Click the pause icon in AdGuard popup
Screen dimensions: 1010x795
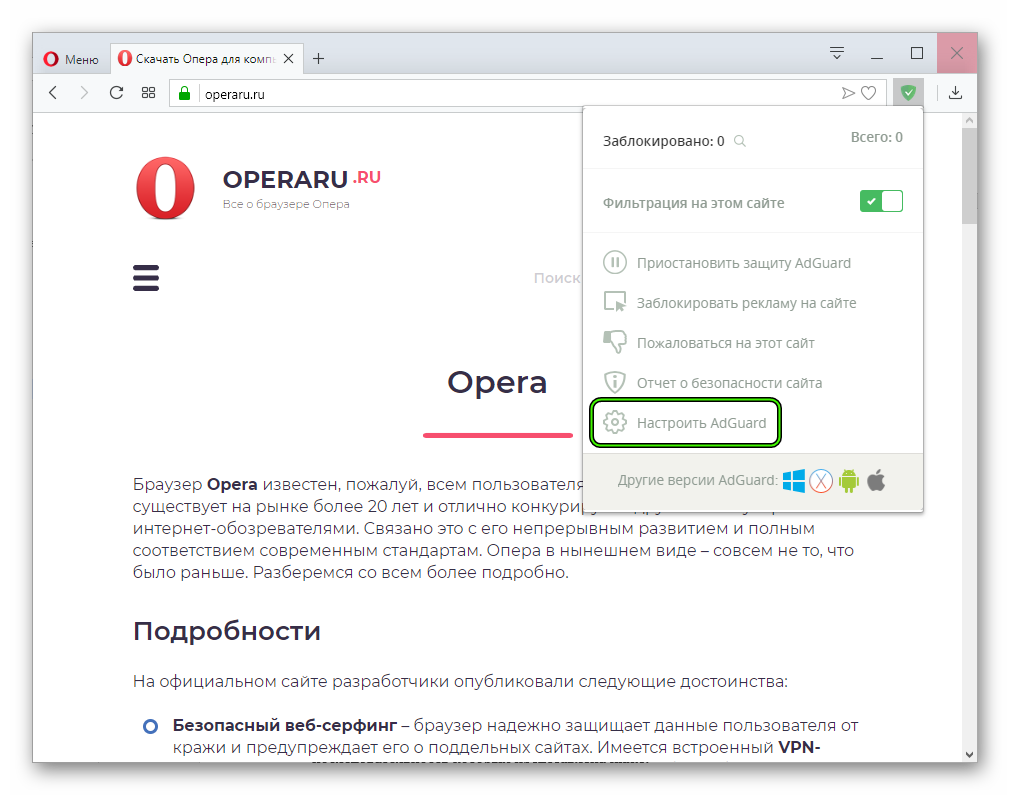pos(615,263)
